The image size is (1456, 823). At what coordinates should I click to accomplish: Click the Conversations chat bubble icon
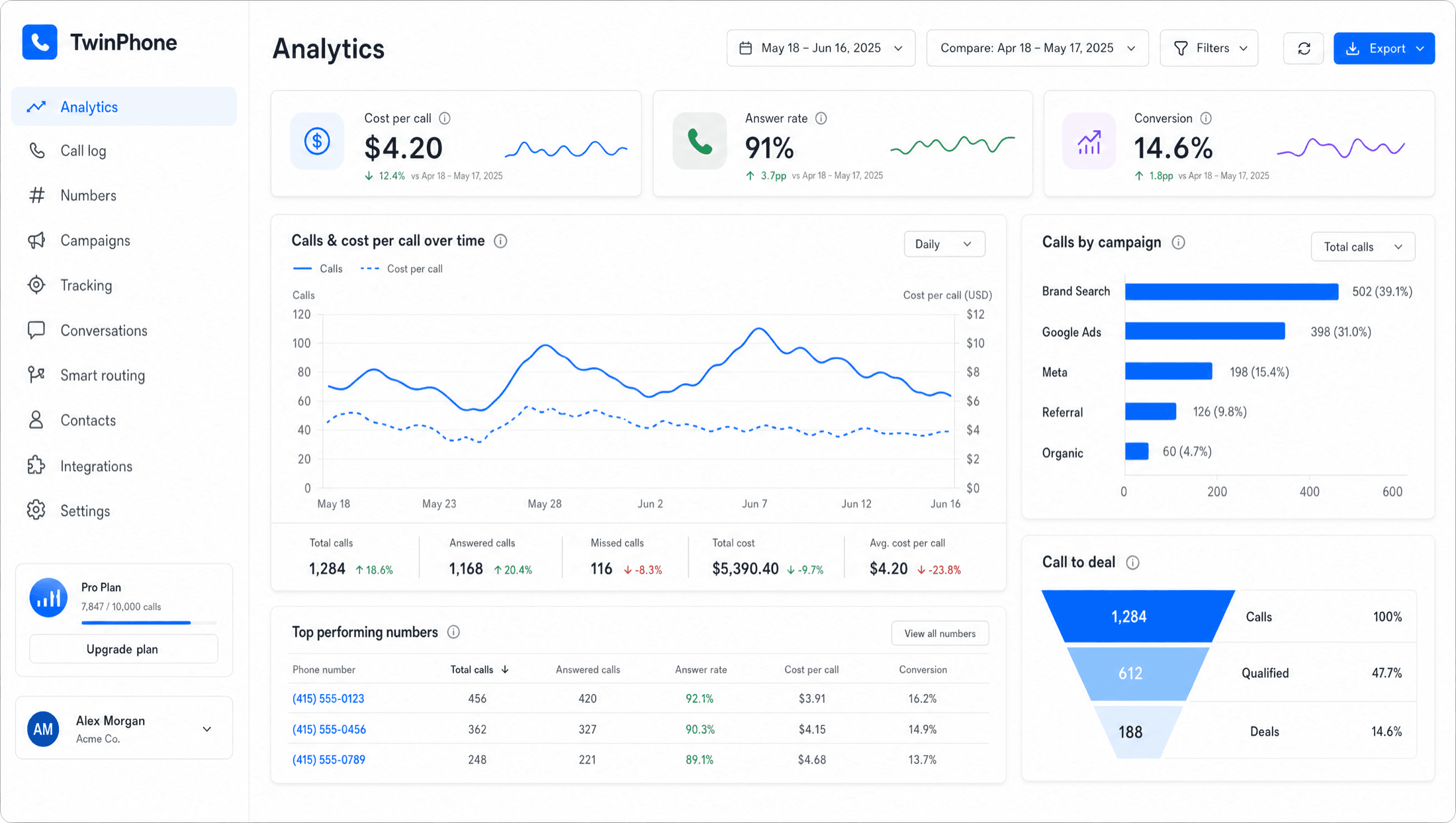[36, 330]
